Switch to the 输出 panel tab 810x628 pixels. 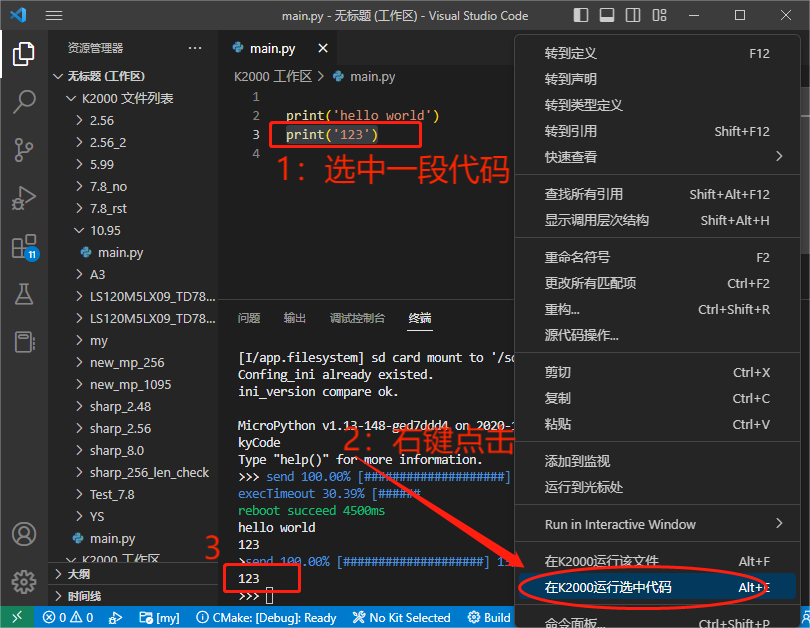(x=295, y=318)
